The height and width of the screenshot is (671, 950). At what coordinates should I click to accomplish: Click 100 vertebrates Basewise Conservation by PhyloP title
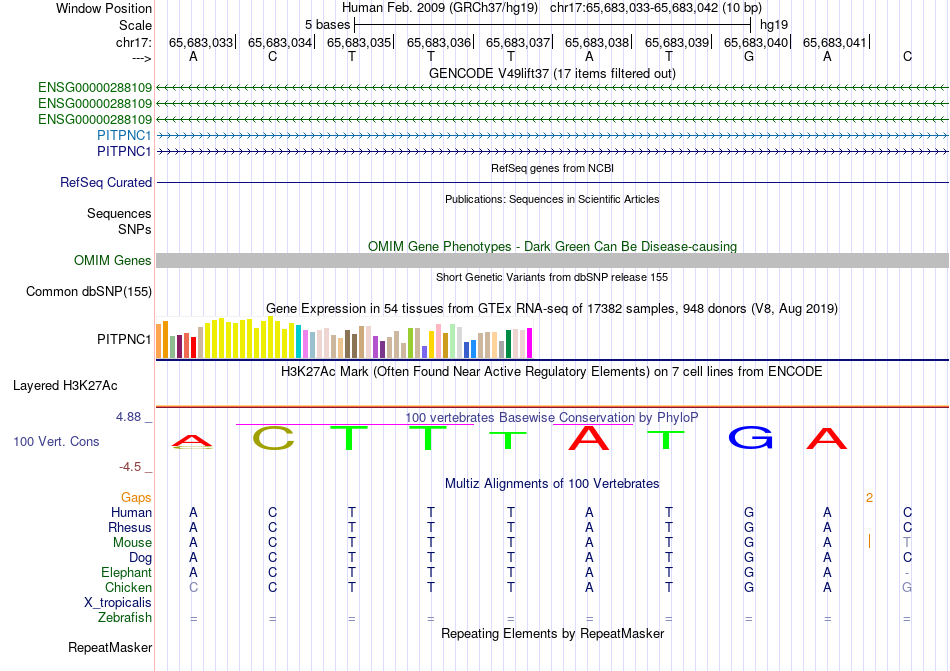point(552,417)
